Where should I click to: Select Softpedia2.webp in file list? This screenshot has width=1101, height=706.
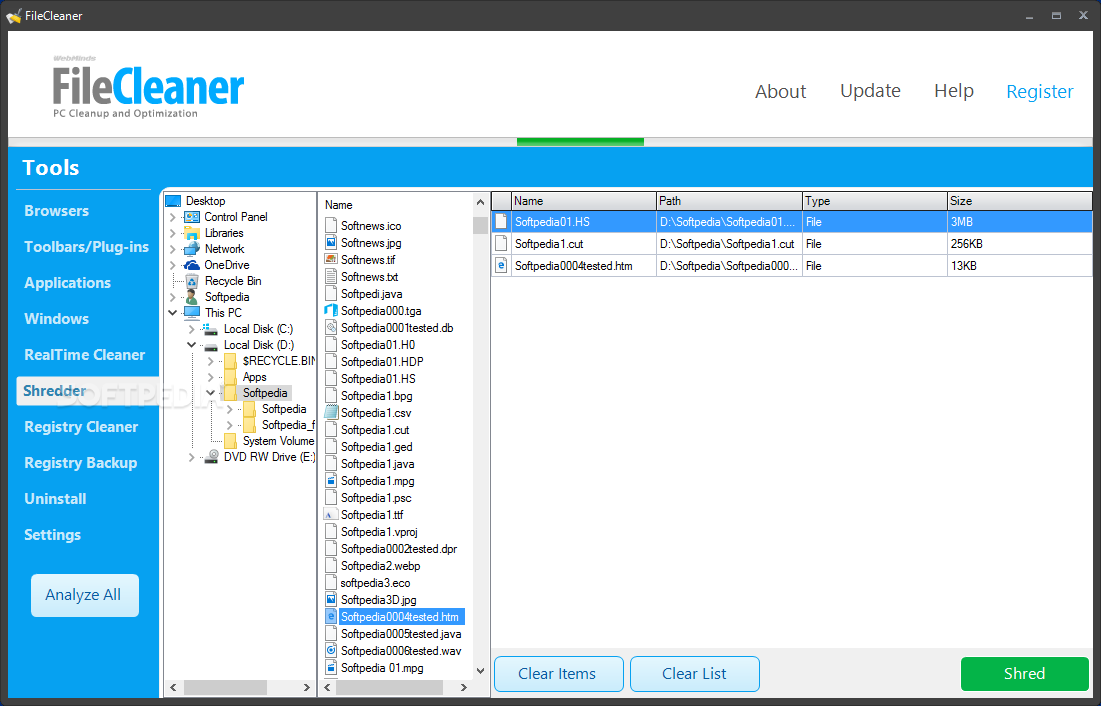point(381,566)
